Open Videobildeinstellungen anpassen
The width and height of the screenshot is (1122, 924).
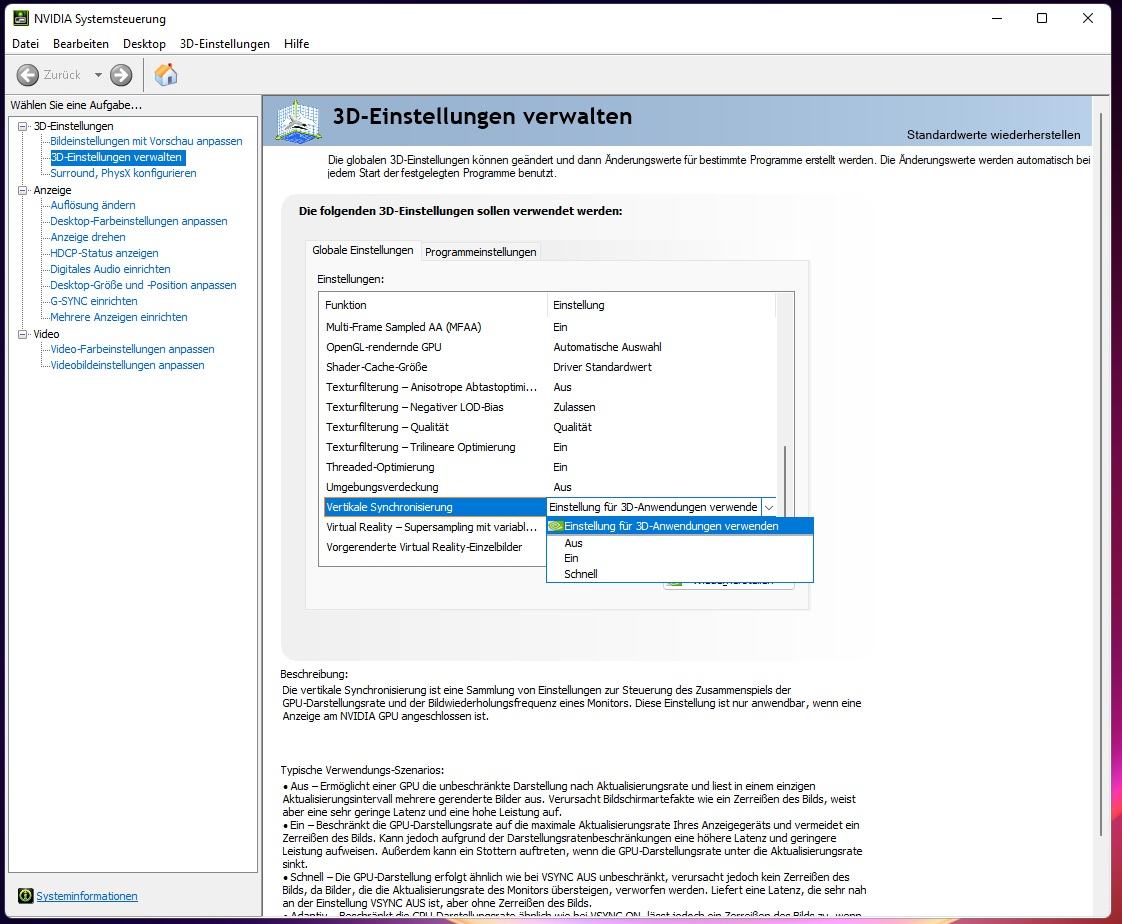tap(127, 365)
